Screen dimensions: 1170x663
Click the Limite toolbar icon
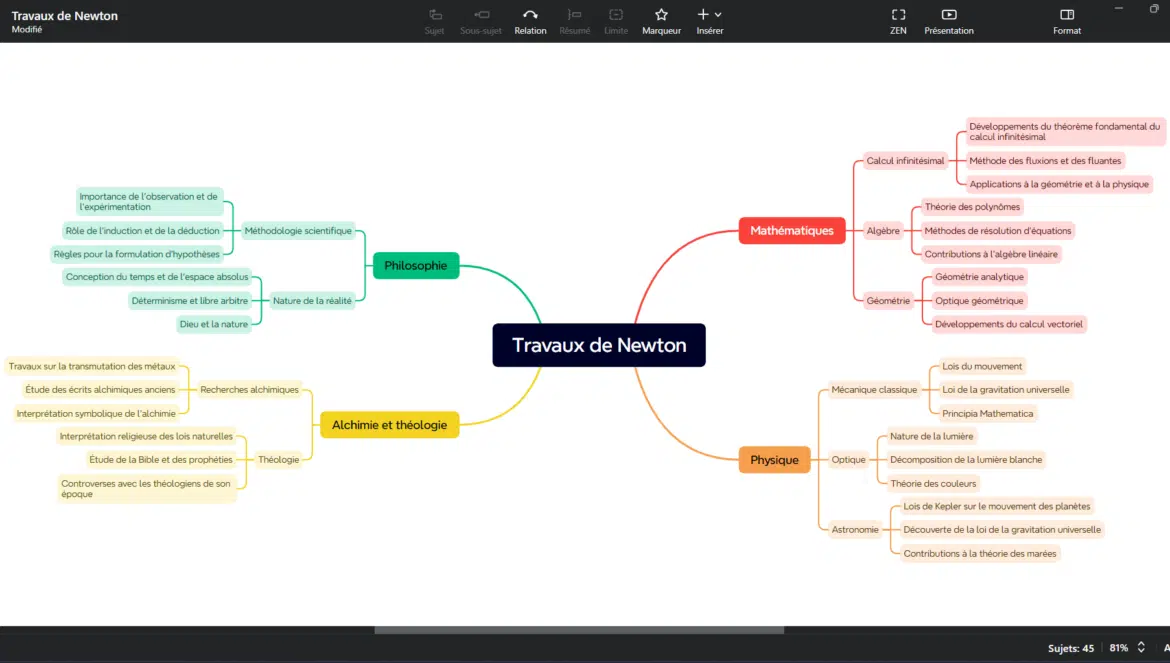pyautogui.click(x=616, y=15)
